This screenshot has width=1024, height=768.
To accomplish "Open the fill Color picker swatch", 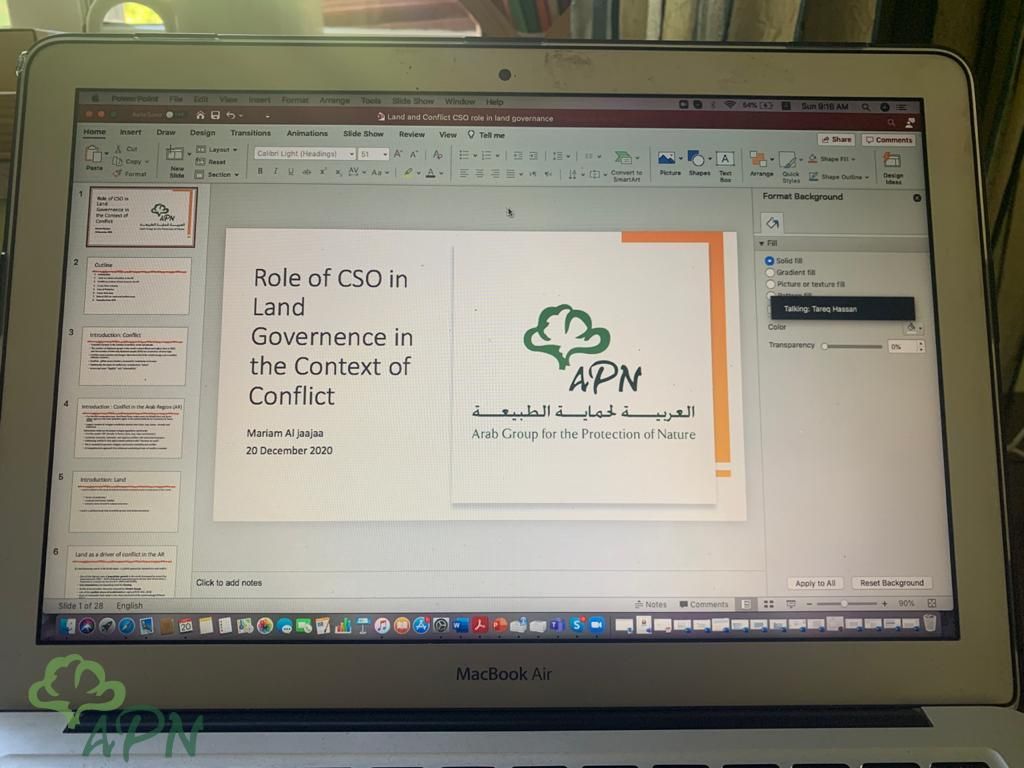I will pos(914,328).
